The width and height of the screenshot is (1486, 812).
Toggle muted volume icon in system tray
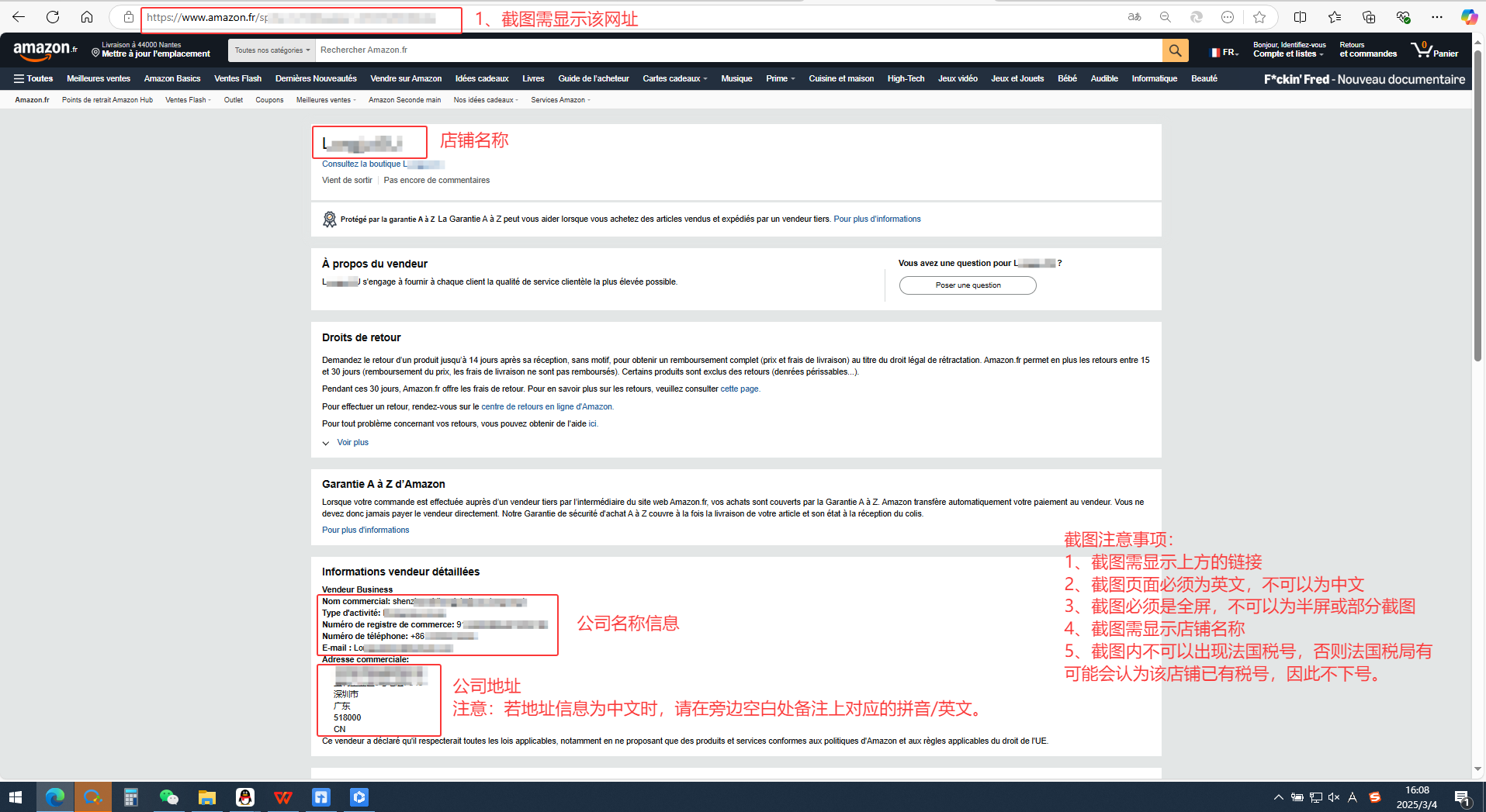click(x=1334, y=797)
